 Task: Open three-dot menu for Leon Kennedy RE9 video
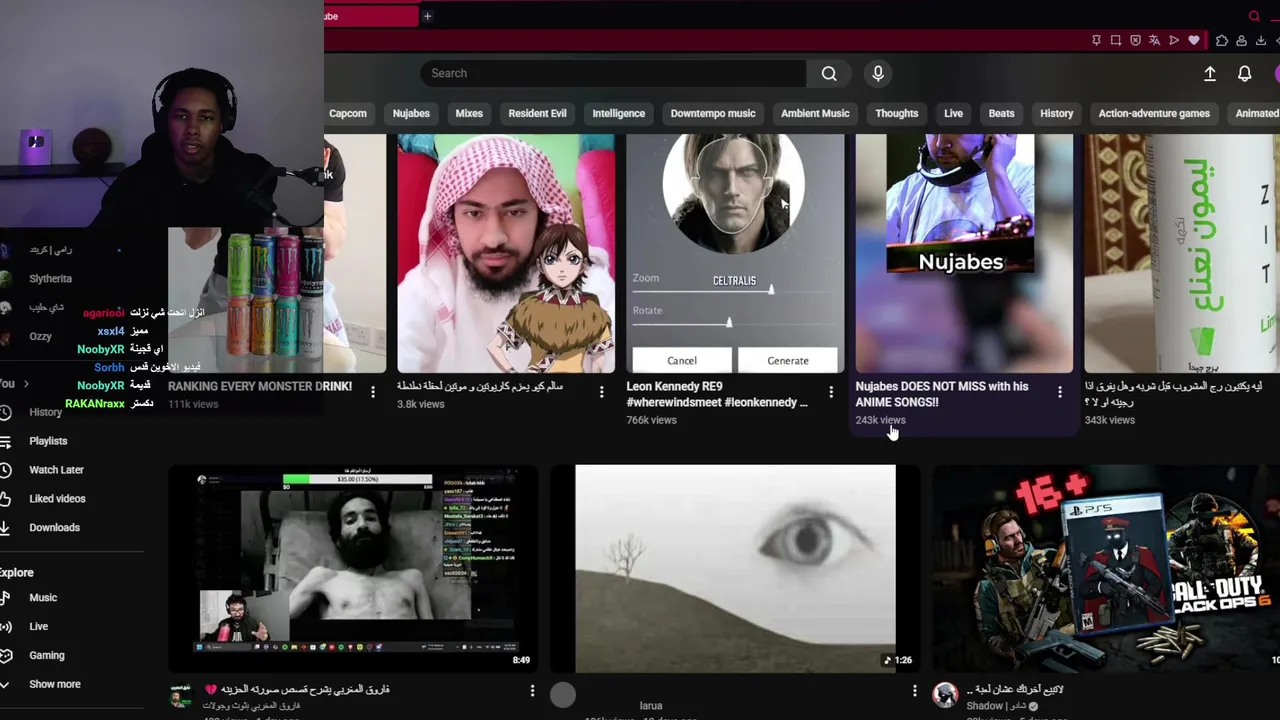click(x=830, y=393)
